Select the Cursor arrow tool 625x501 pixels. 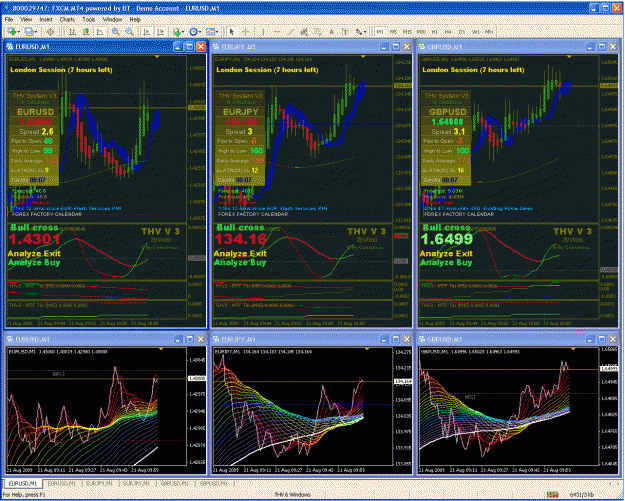[x=232, y=32]
